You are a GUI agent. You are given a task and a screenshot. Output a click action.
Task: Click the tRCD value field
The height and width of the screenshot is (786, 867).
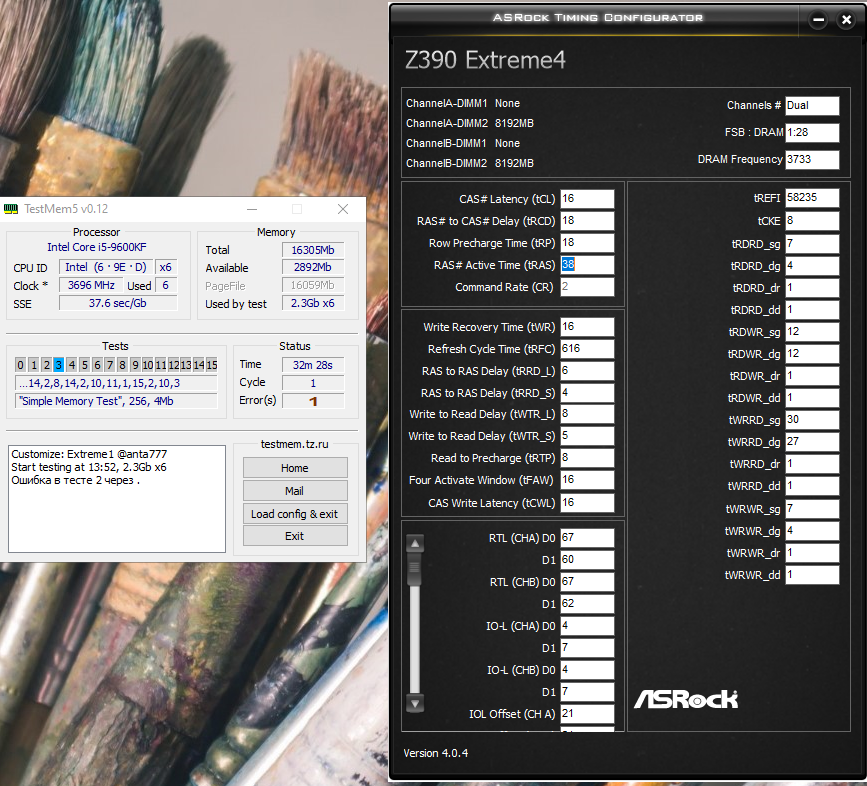coord(587,221)
